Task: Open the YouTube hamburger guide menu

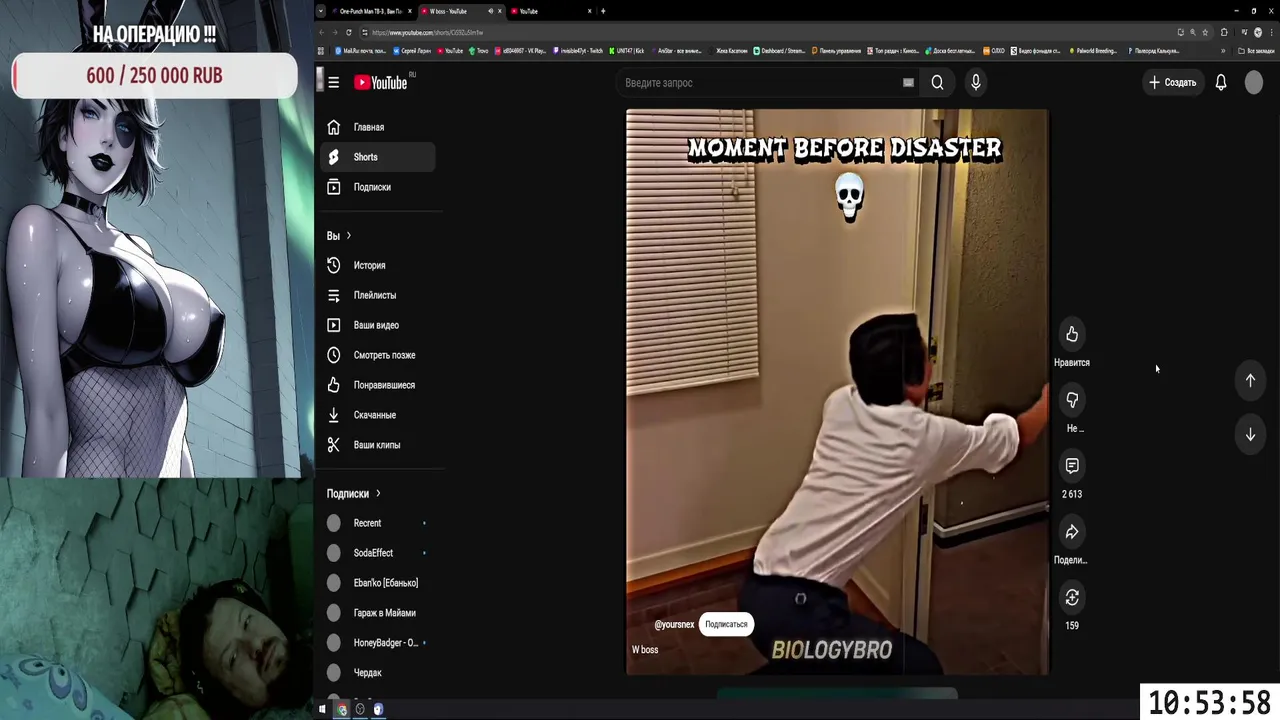Action: [334, 83]
